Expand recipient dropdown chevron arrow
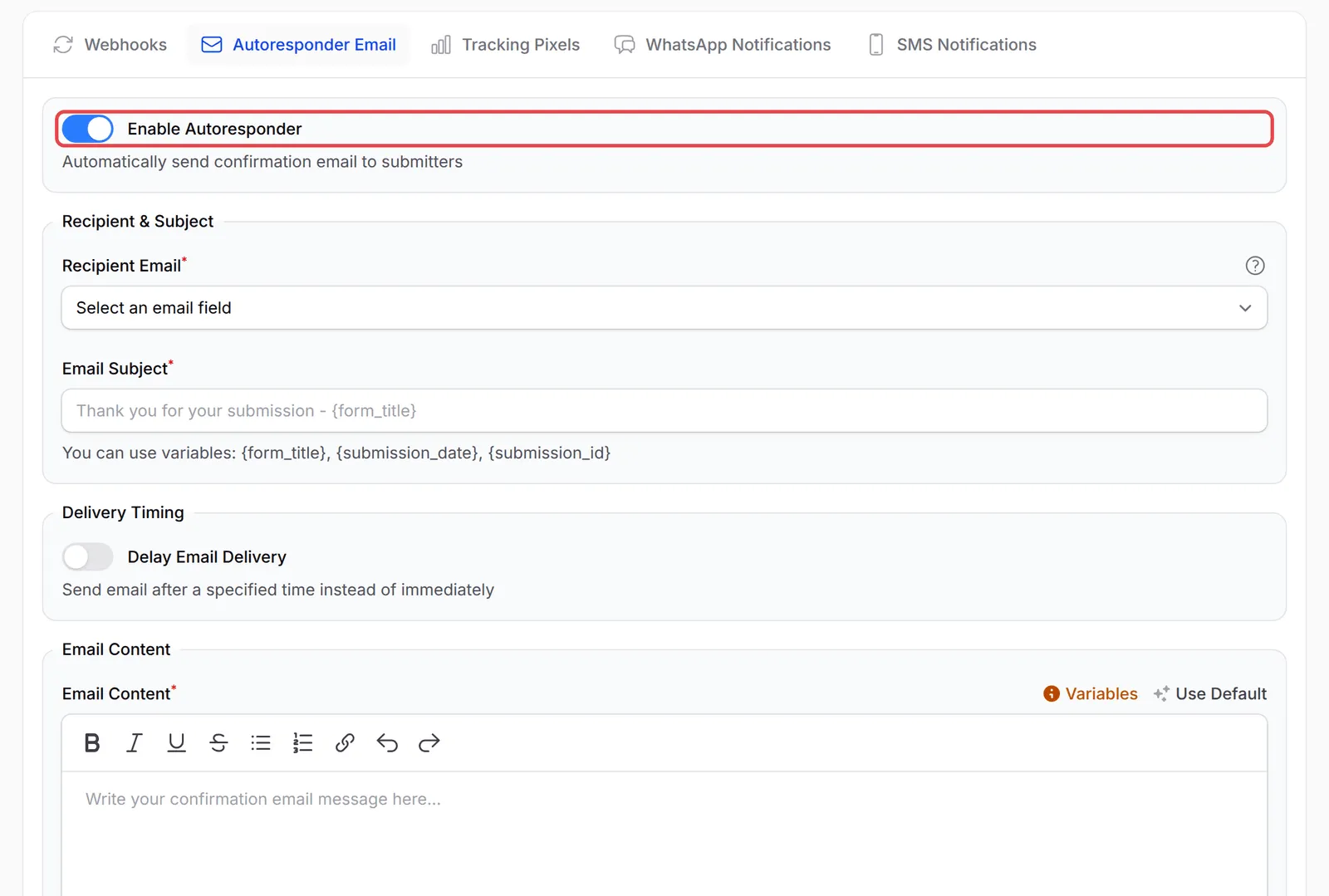 (1245, 308)
